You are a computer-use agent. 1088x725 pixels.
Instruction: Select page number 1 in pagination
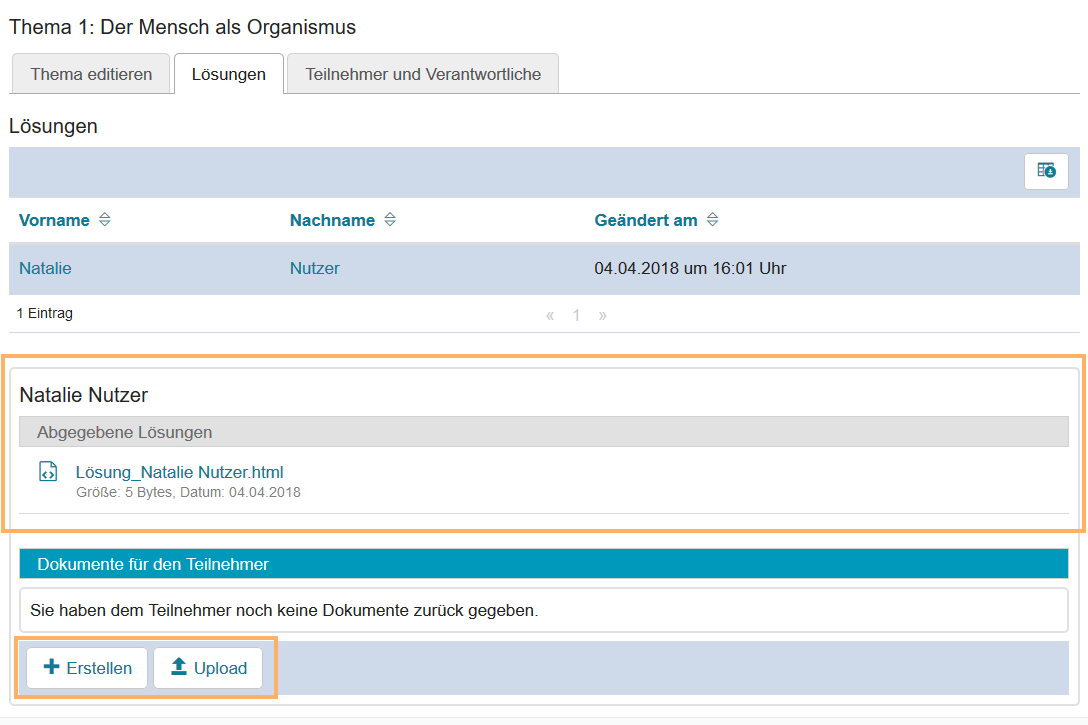pos(576,316)
